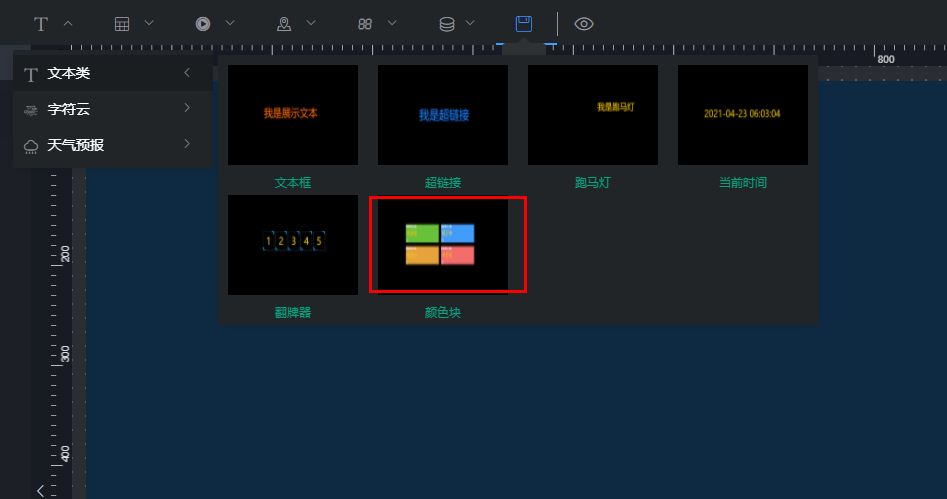Click the 当前时间 label
Image resolution: width=947 pixels, height=499 pixels.
pyautogui.click(x=743, y=182)
